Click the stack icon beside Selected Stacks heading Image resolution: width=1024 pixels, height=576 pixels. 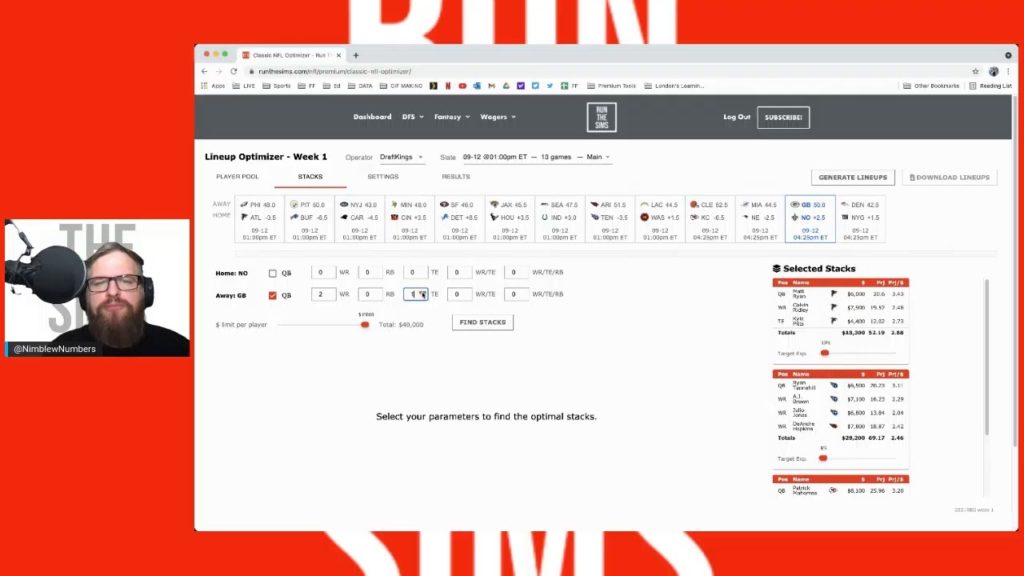point(776,267)
